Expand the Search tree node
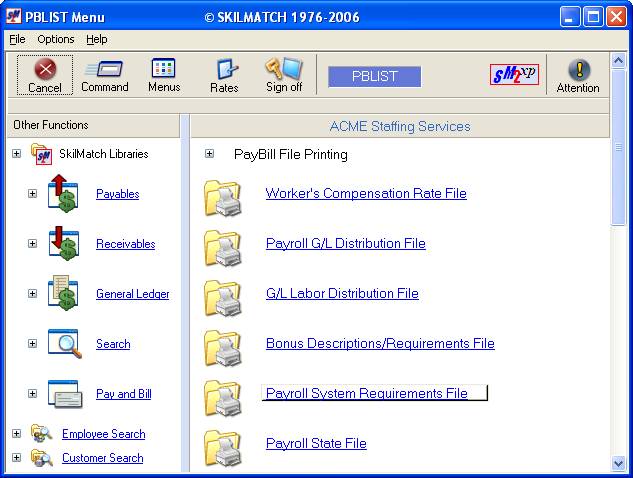Screen dimensions: 633x478 pyautogui.click(x=32, y=344)
